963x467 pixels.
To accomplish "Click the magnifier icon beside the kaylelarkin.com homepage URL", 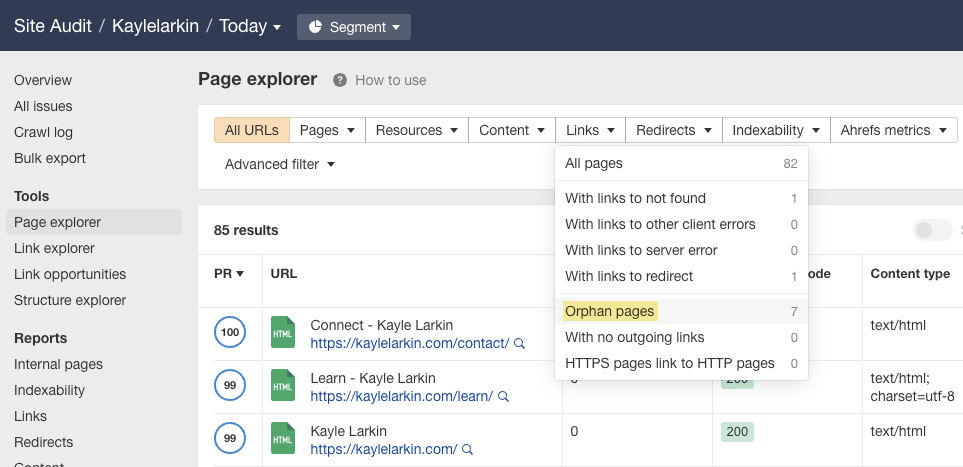I will pos(467,449).
